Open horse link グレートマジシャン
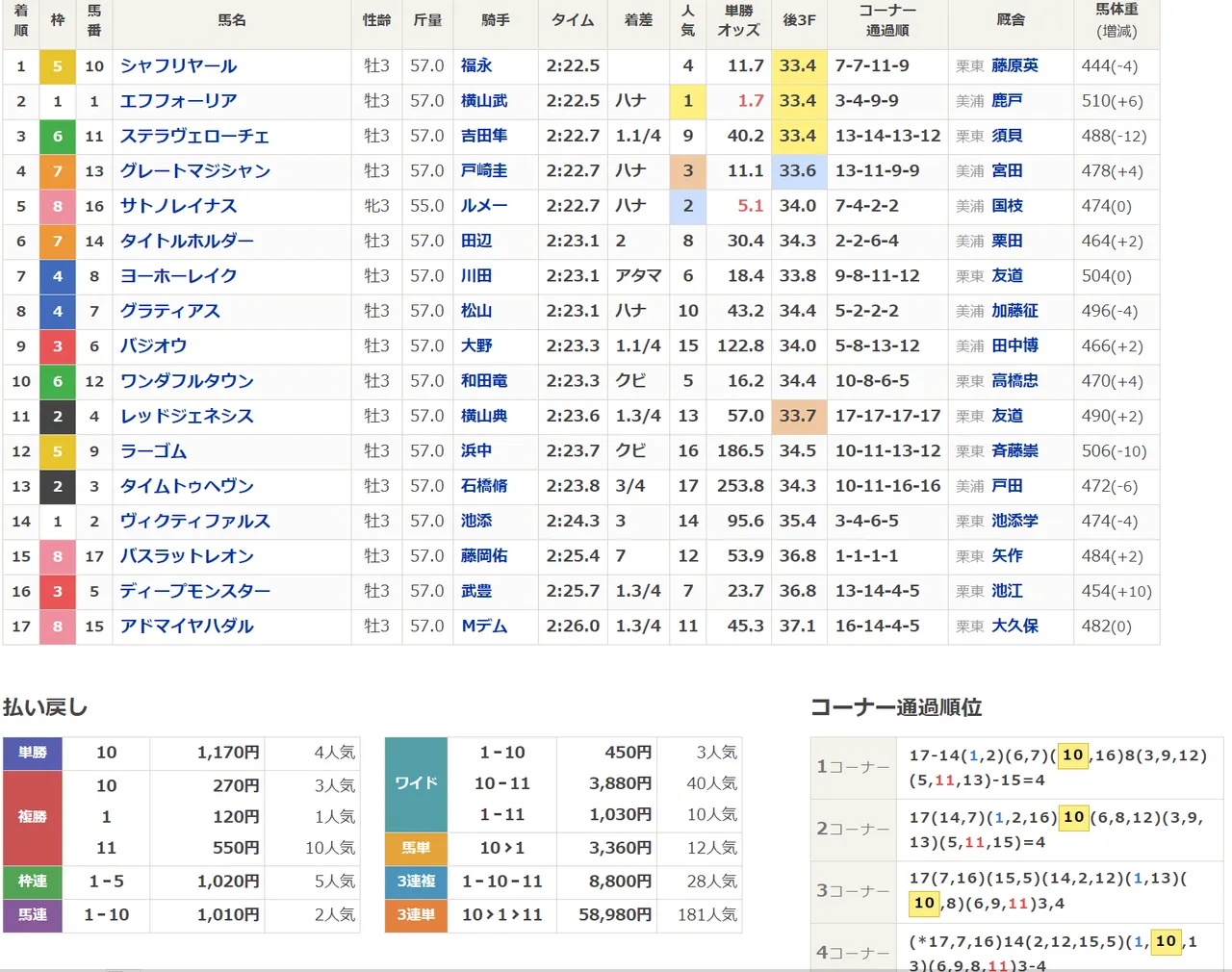The width and height of the screenshot is (1232, 972). tap(195, 170)
